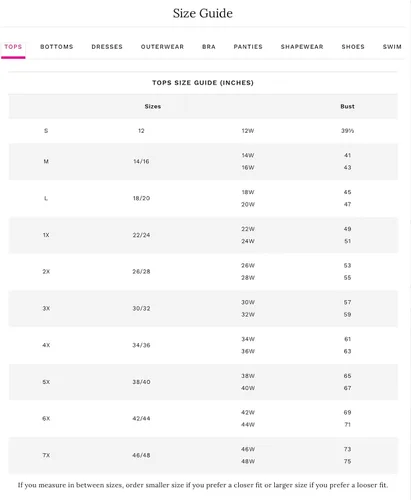This screenshot has height=500, width=411.
Task: Click the Bust column header
Action: (x=347, y=106)
